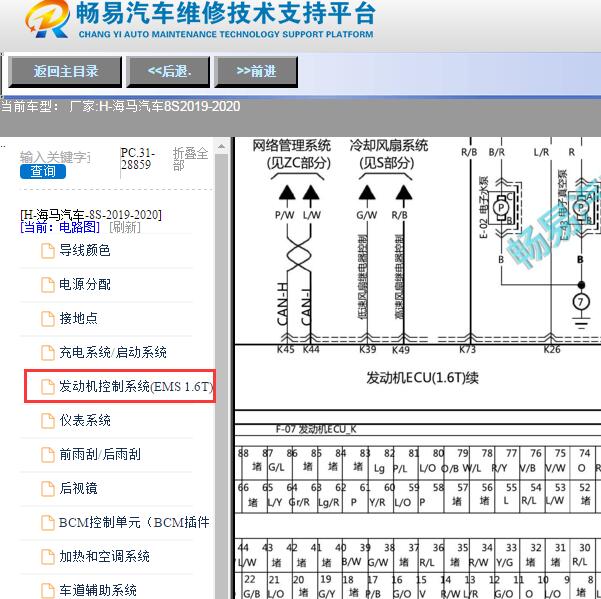This screenshot has width=601, height=599.
Task: Click the K39 pin label
Action: (368, 350)
